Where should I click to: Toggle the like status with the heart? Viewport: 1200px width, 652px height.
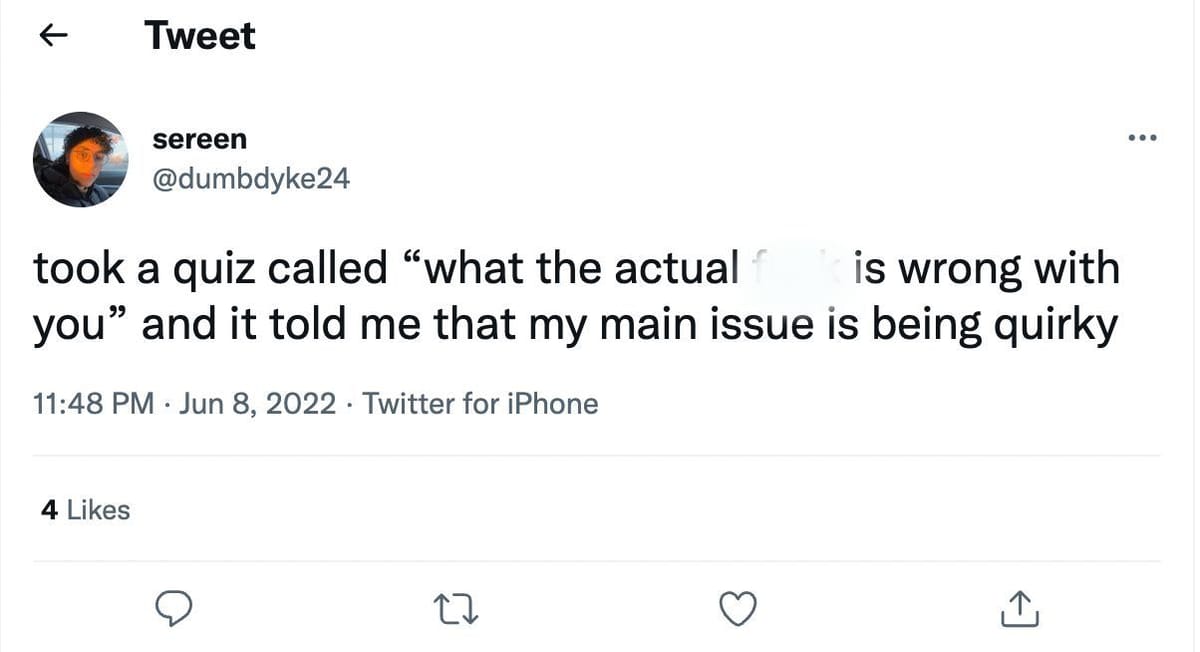(x=738, y=607)
